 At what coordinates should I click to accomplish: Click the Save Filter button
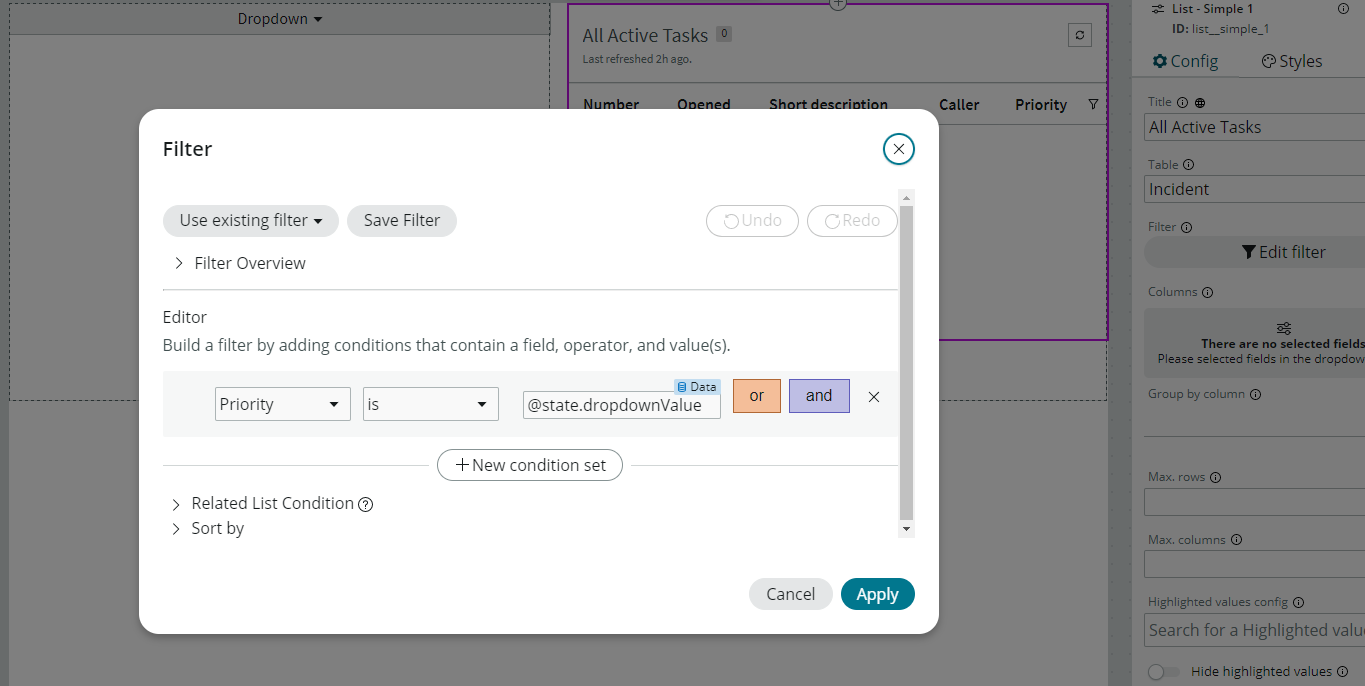[x=402, y=221]
